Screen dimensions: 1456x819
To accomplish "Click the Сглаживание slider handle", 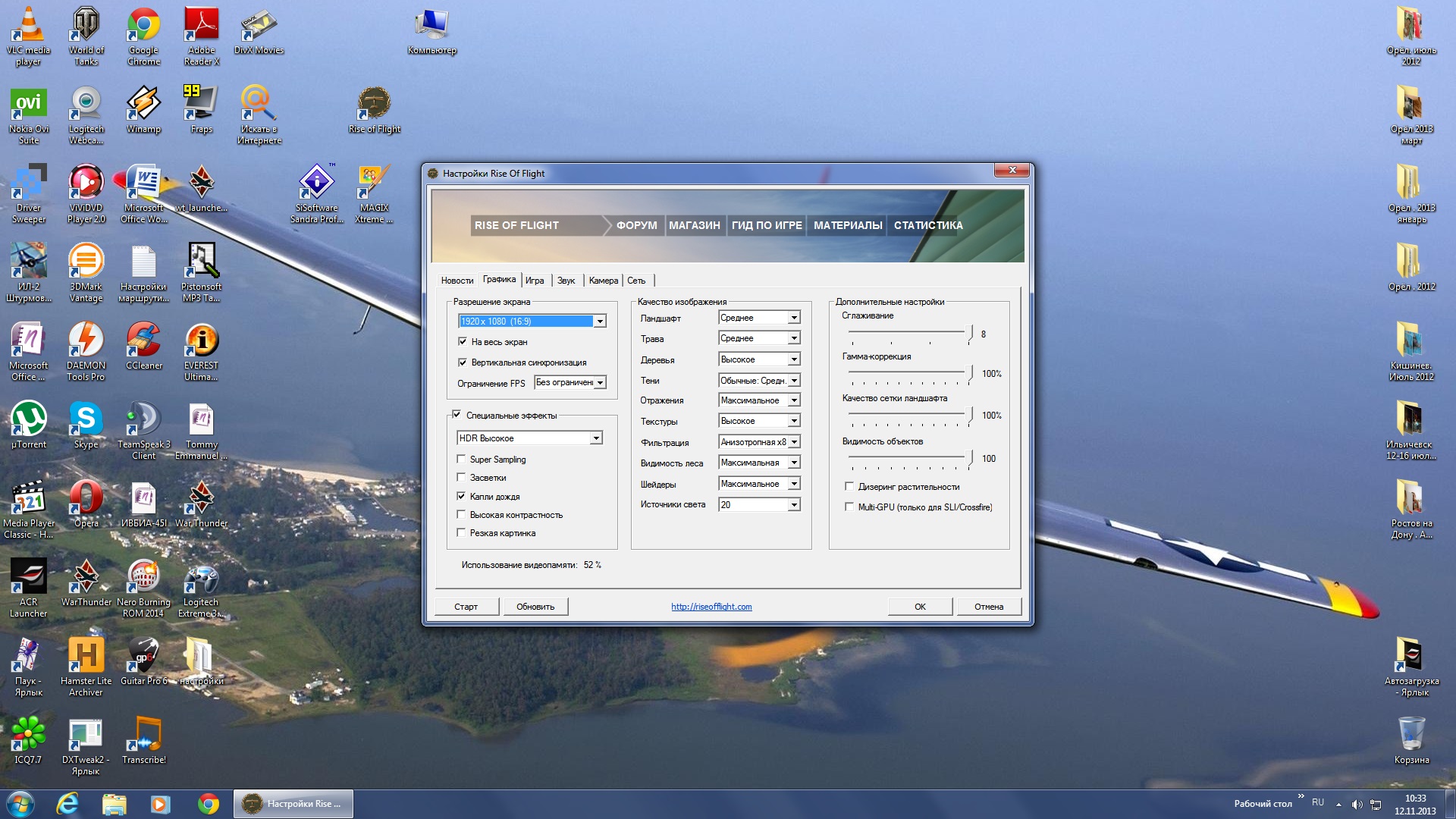I will pyautogui.click(x=970, y=333).
